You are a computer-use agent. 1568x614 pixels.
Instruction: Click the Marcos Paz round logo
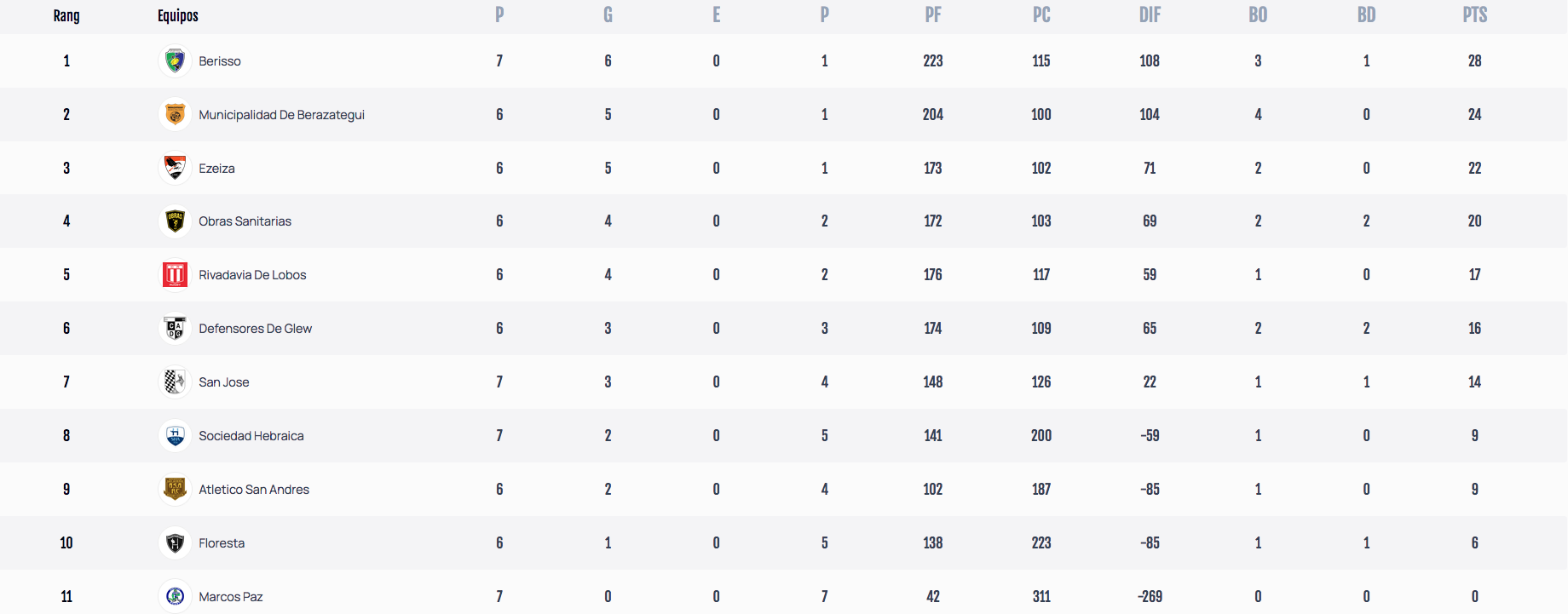(x=175, y=596)
